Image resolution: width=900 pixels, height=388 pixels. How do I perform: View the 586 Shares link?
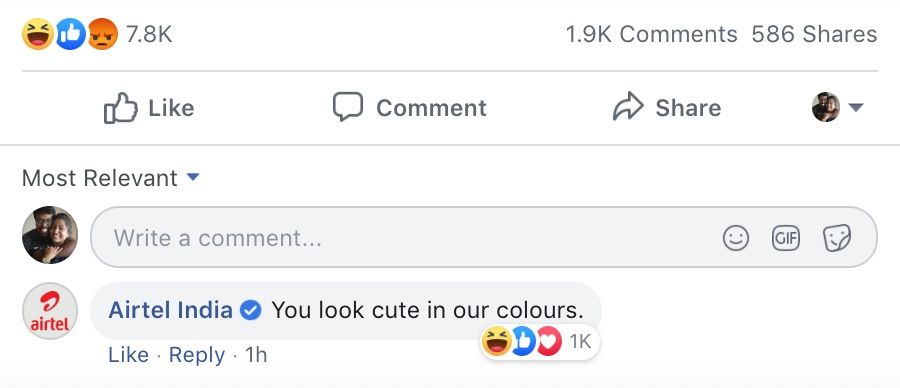pyautogui.click(x=814, y=34)
